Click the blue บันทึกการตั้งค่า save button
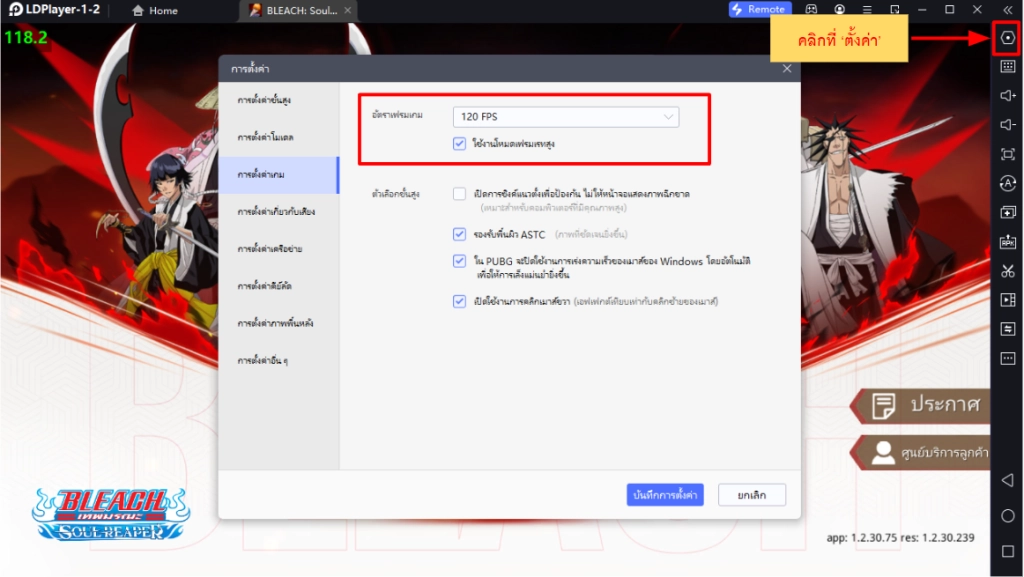This screenshot has height=577, width=1024. click(665, 495)
